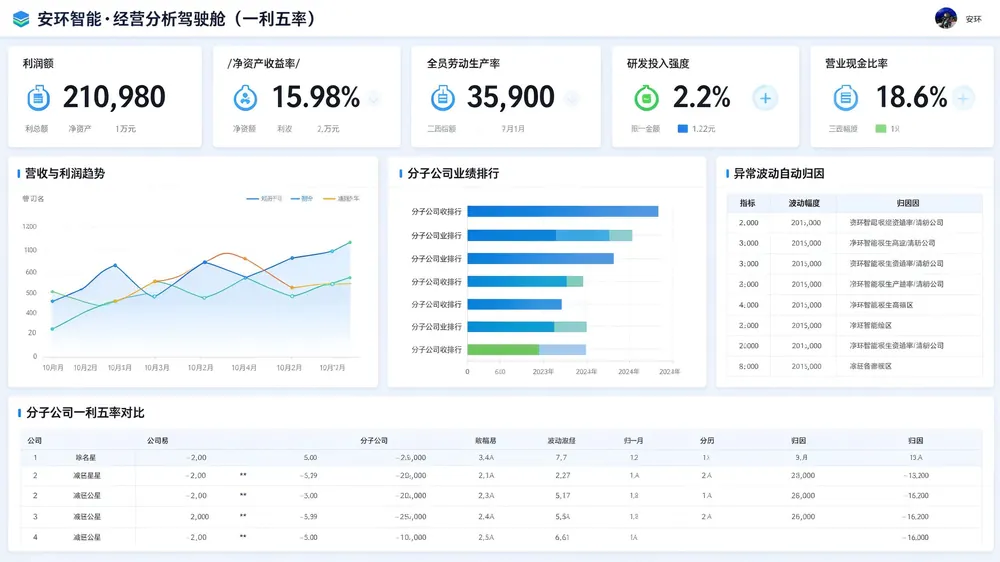Click the plus button beside 2.2%
The width and height of the screenshot is (1000, 562).
point(765,98)
